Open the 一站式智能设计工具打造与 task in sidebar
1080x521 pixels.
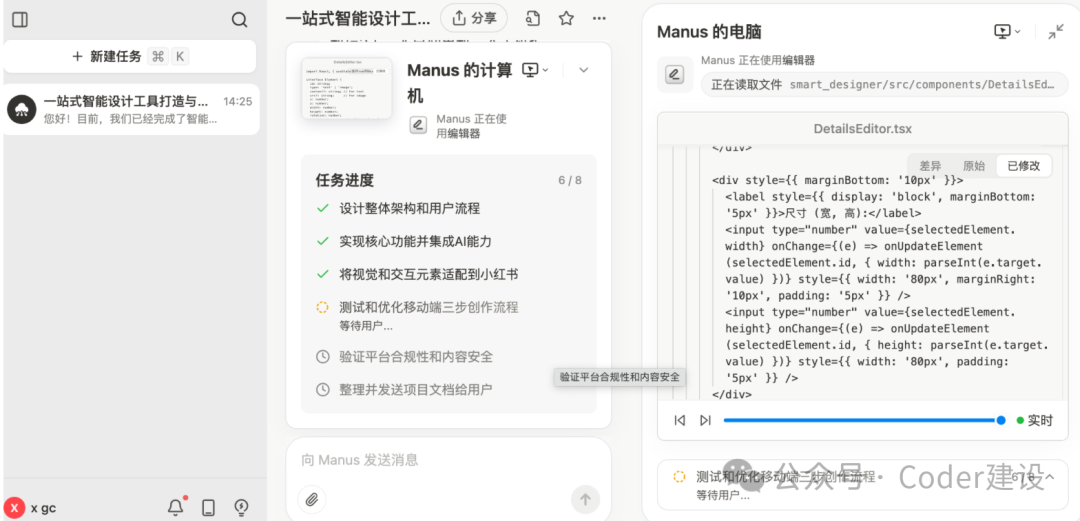click(130, 110)
